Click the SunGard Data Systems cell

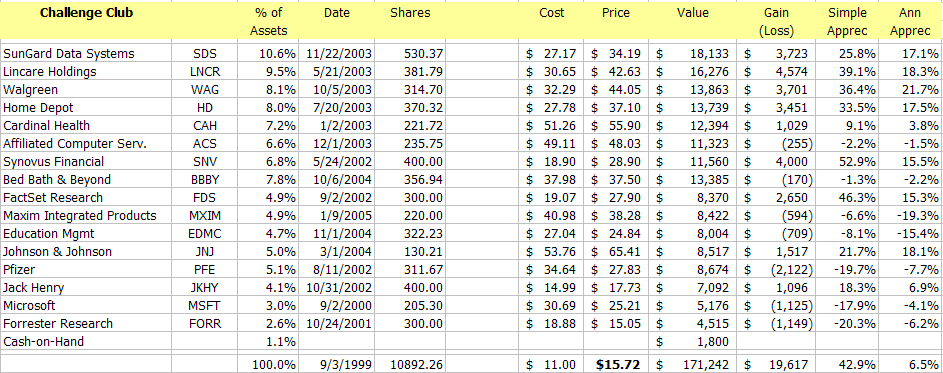pyautogui.click(x=86, y=54)
